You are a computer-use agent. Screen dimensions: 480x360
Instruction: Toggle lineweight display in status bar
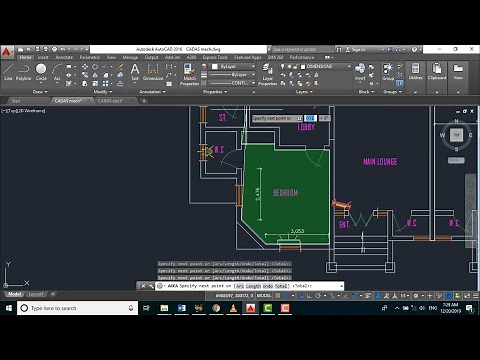368,296
